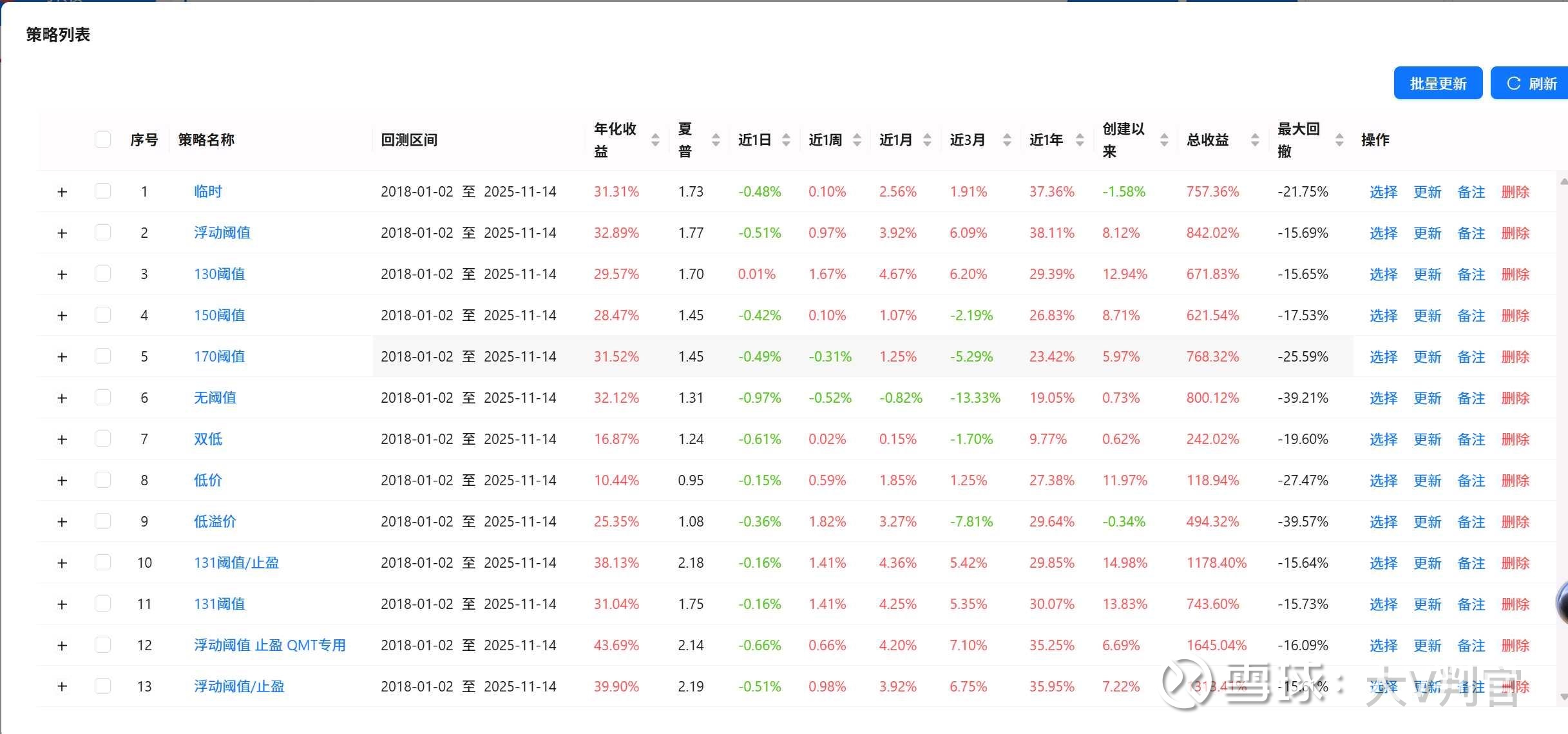The height and width of the screenshot is (734, 1568).
Task: Expand row 10 131阈值/止盈 details
Action: click(62, 563)
